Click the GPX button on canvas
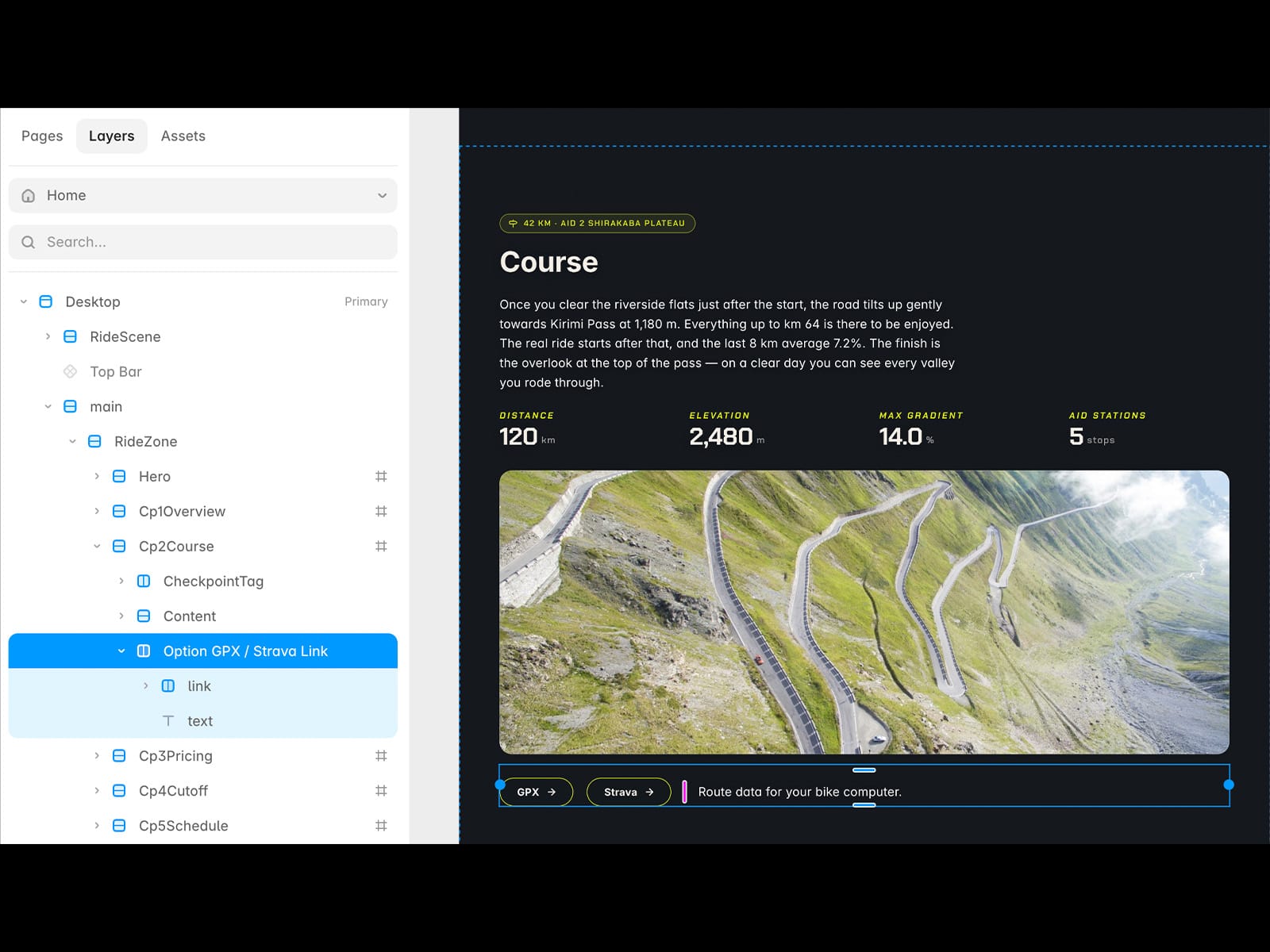The width and height of the screenshot is (1270, 952). click(x=537, y=792)
